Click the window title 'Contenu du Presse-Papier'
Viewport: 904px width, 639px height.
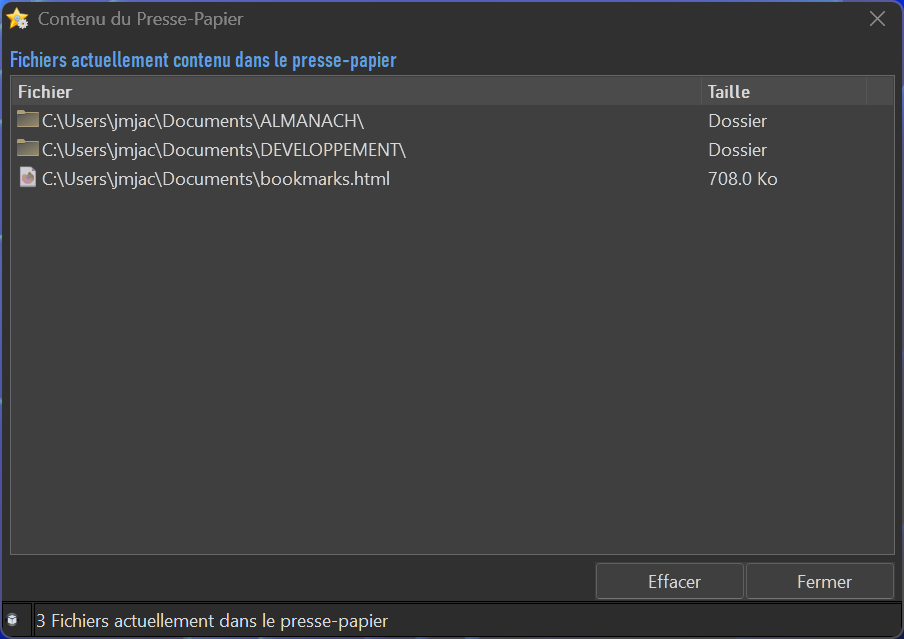click(140, 19)
